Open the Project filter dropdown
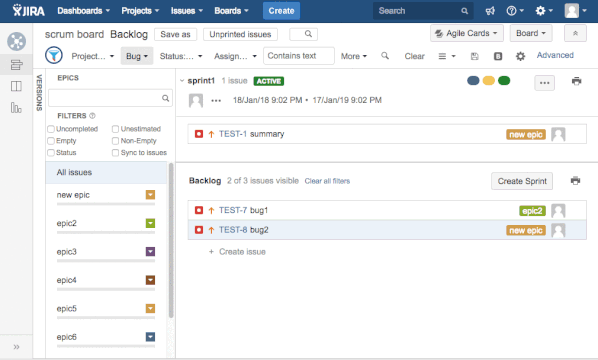Viewport: 598px width, 360px height. [93, 56]
